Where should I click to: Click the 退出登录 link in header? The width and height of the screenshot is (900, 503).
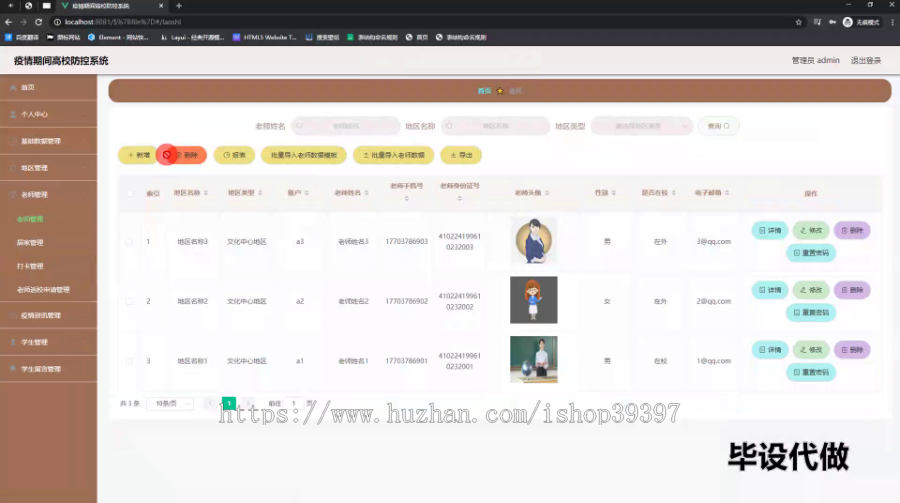866,60
